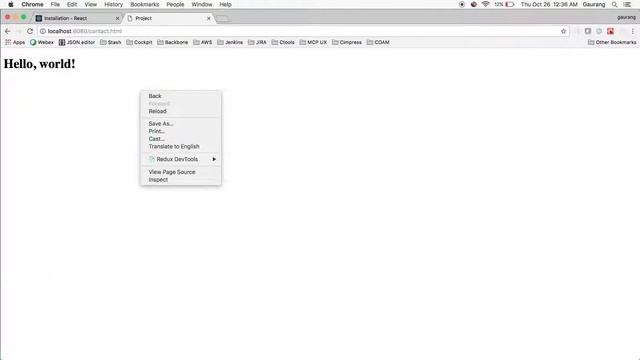Image resolution: width=640 pixels, height=360 pixels.
Task: Choose Translate to English in context menu
Action: (181, 147)
